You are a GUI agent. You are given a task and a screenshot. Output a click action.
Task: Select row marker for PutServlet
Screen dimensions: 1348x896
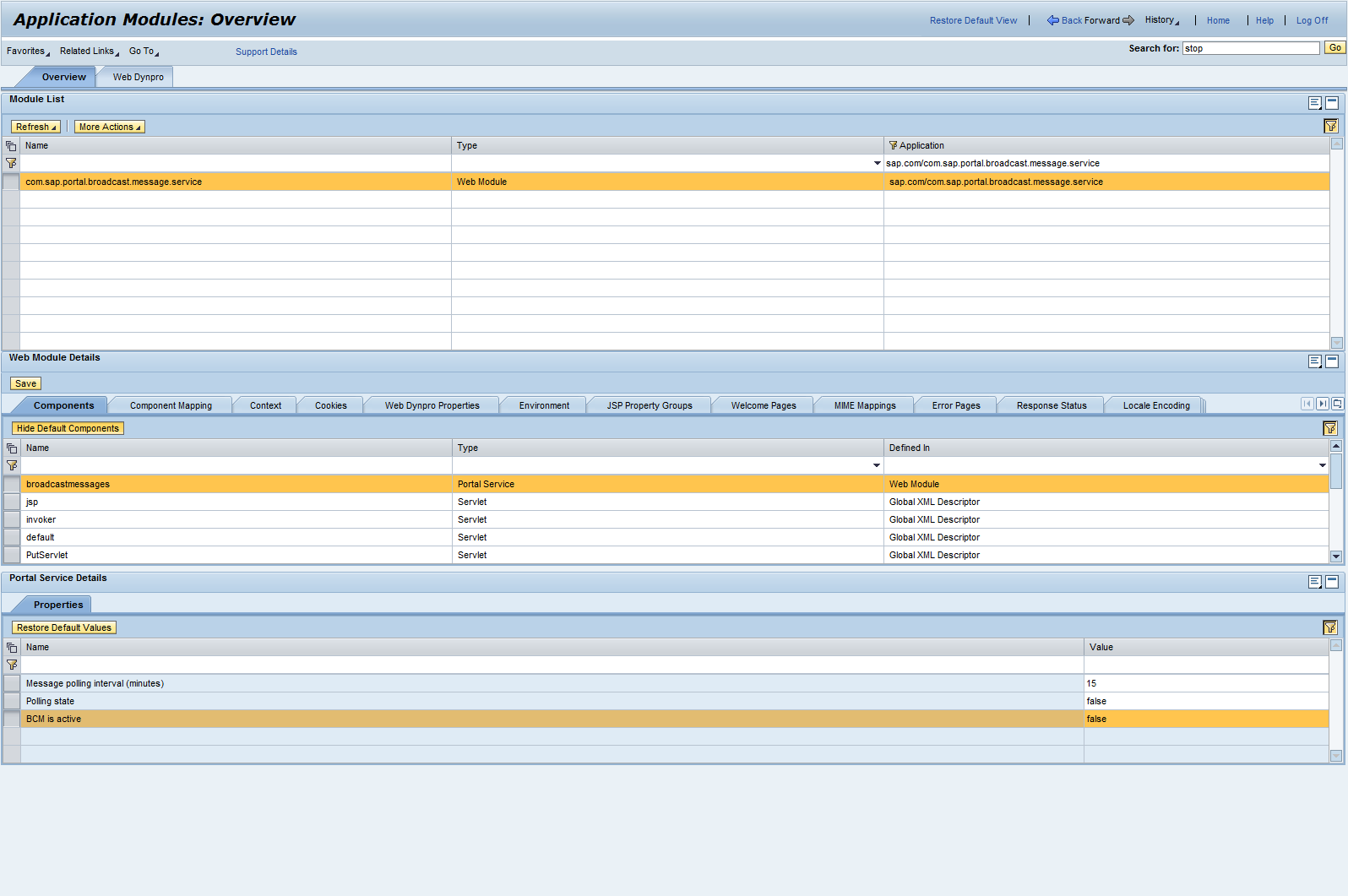(12, 556)
